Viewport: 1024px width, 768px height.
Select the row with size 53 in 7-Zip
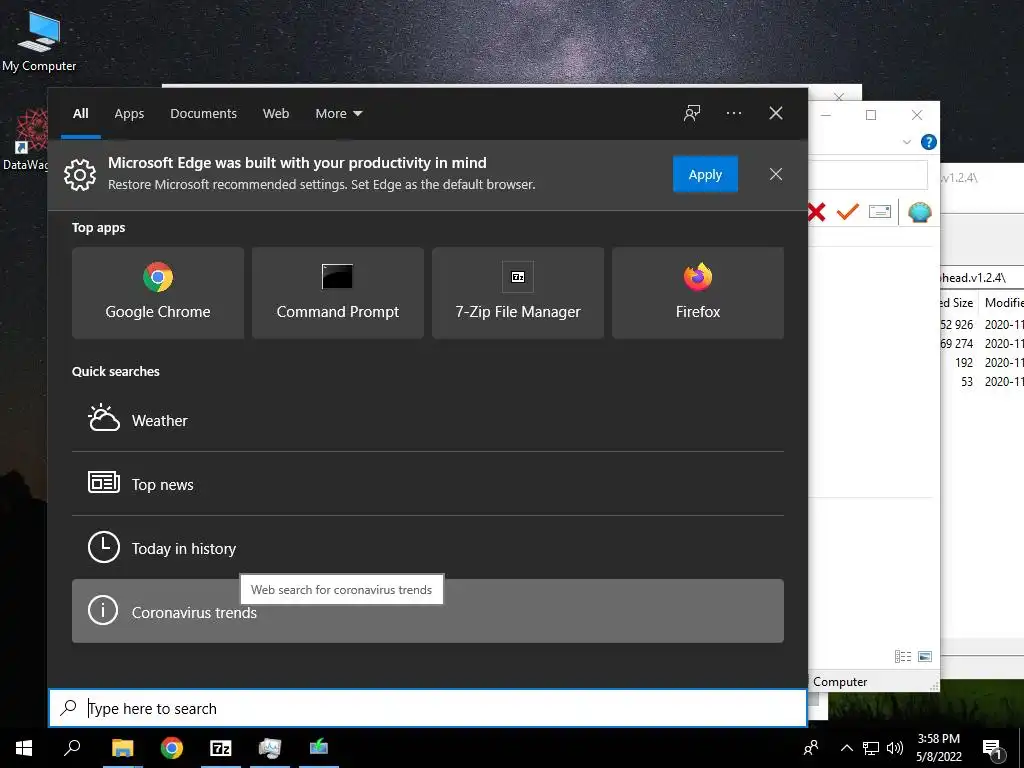[982, 381]
